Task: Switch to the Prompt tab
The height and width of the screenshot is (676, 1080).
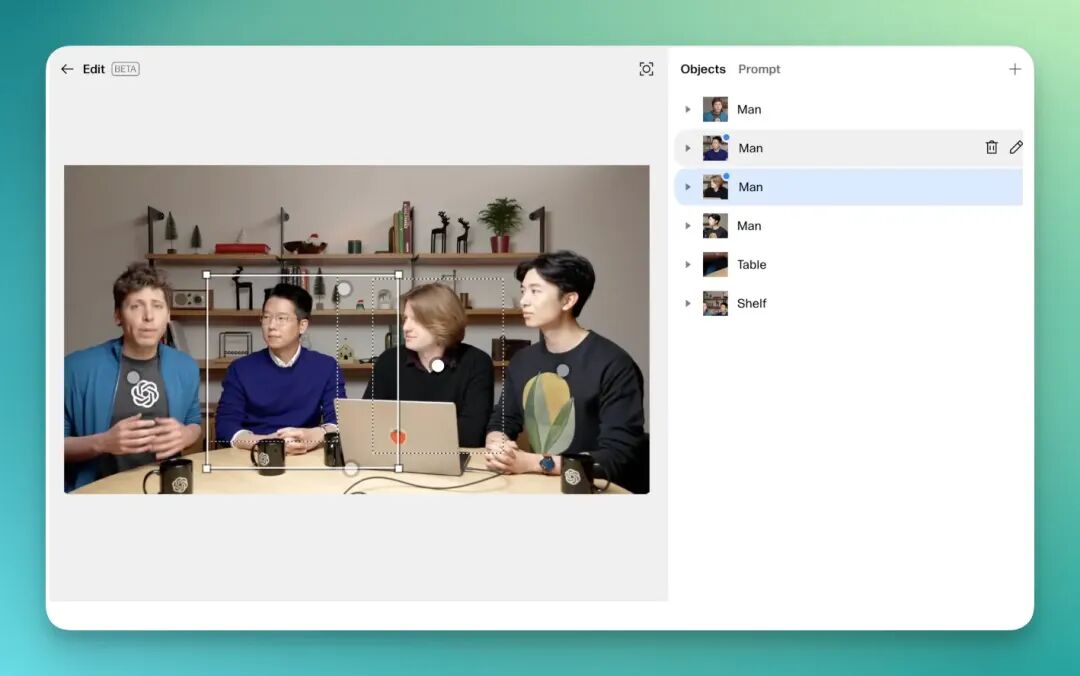Action: (x=759, y=69)
